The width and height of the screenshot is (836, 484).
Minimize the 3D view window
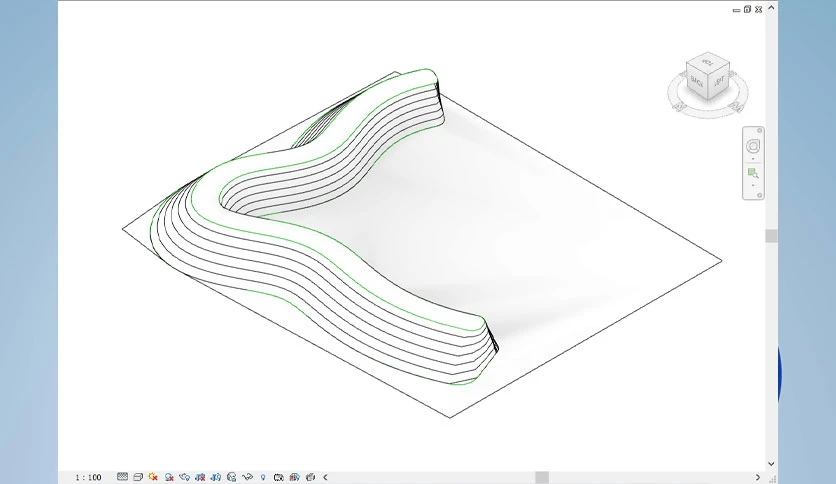(736, 10)
